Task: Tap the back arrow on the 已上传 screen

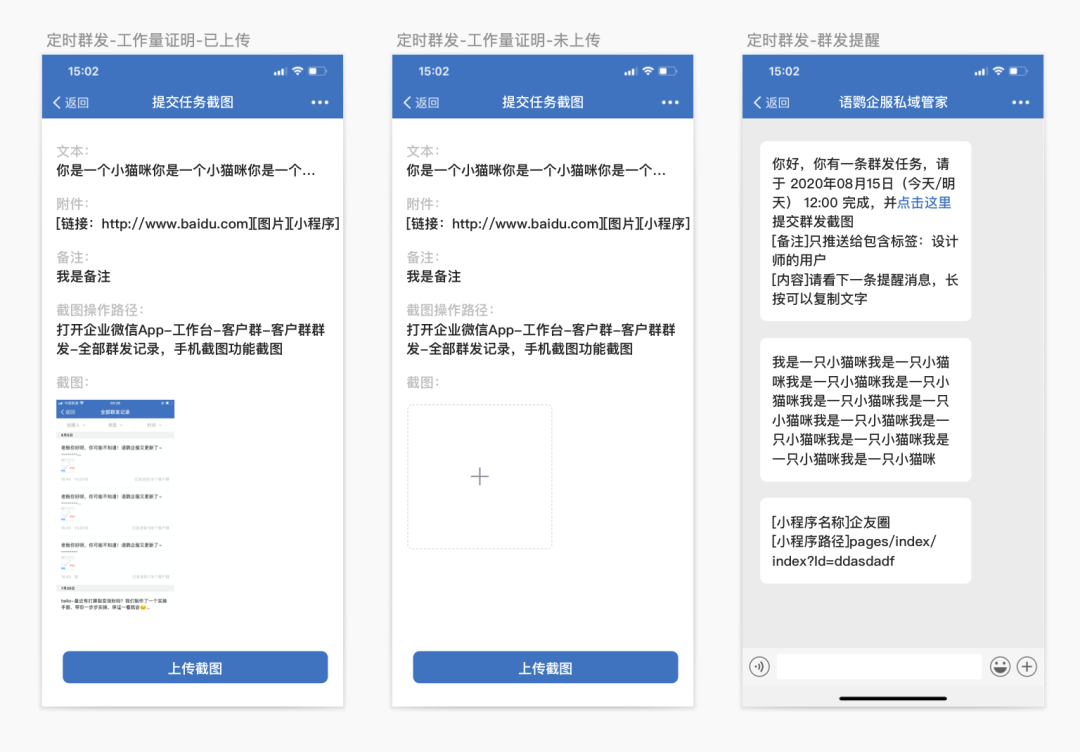Action: [58, 102]
